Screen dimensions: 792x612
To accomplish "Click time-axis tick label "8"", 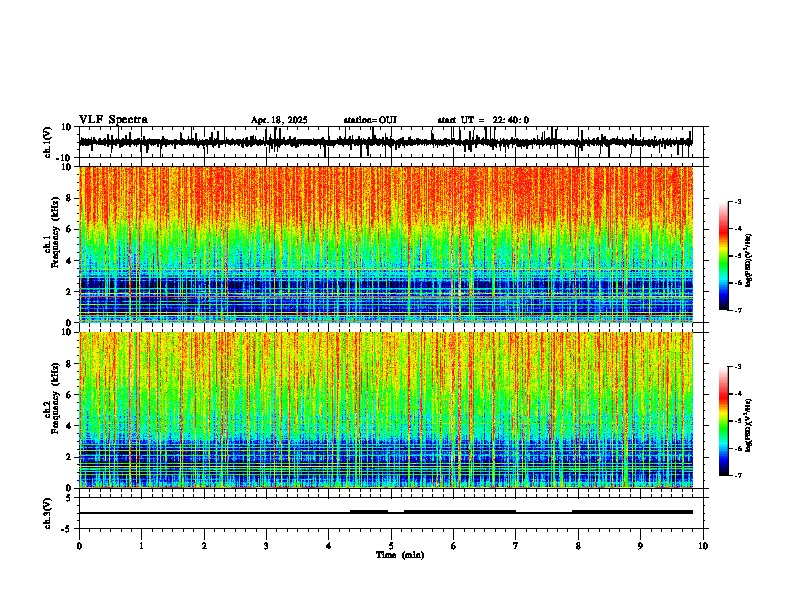I will [x=578, y=546].
